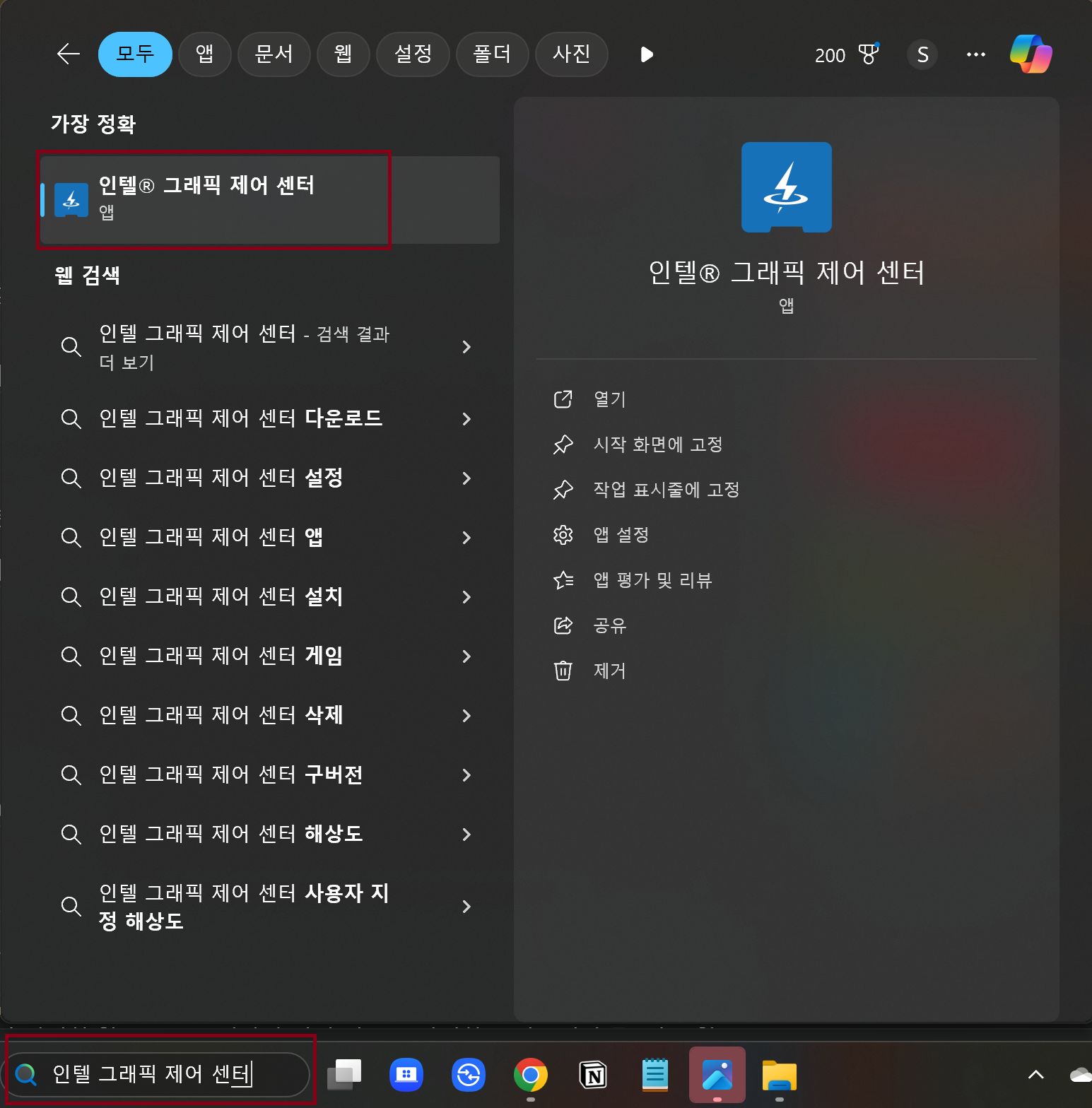The height and width of the screenshot is (1108, 1092).
Task: Click the large Intel Graphics app icon in preview
Action: (787, 187)
